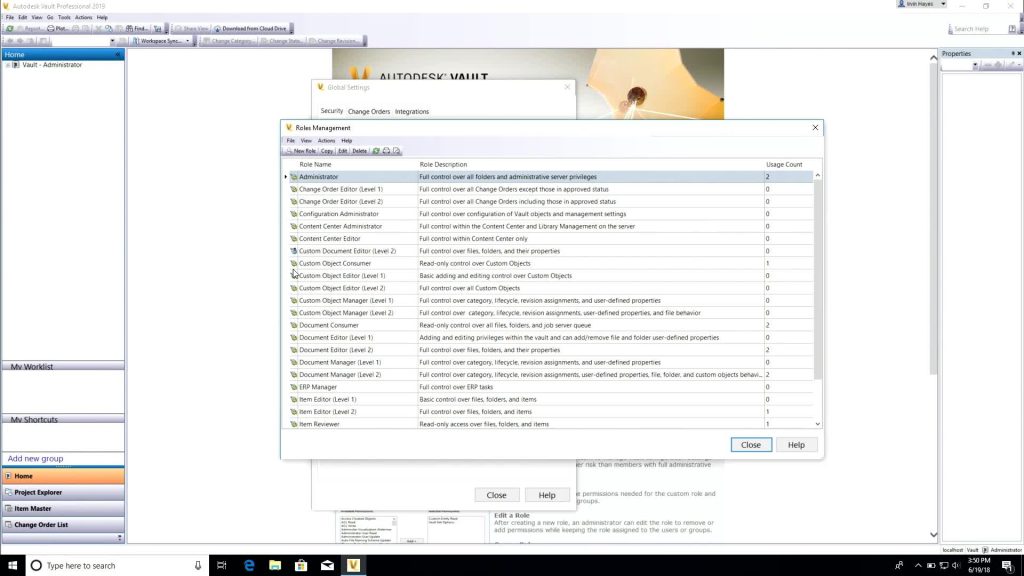The image size is (1024, 576).
Task: Open the Tools menu in Vault
Action: pos(65,17)
